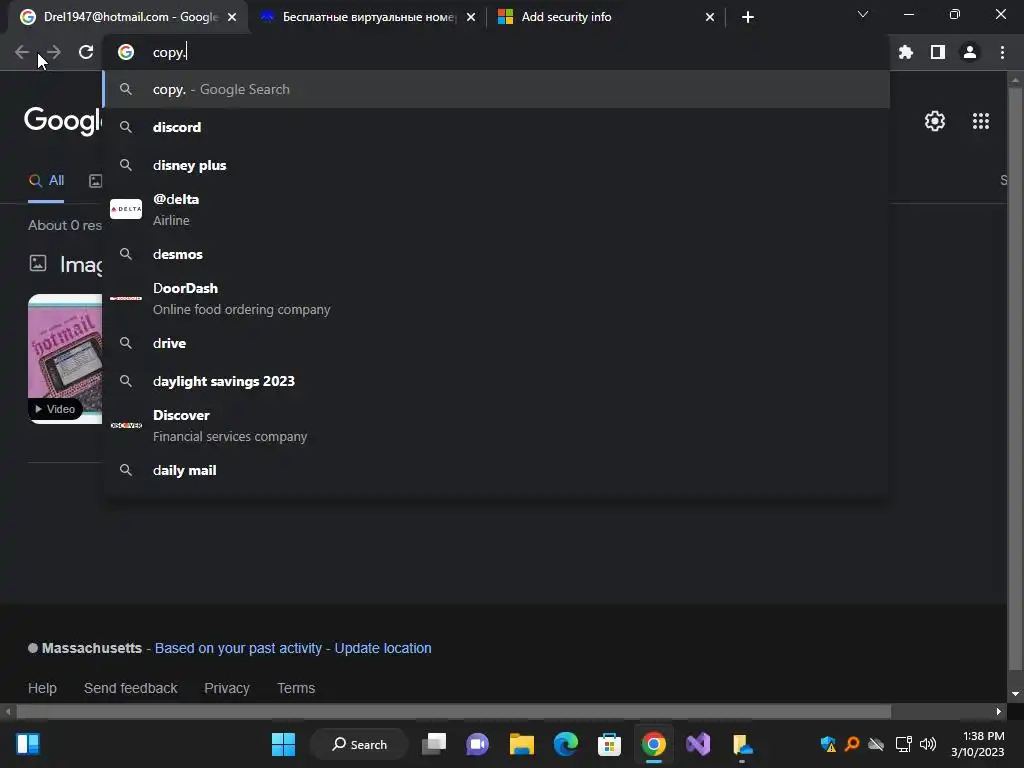This screenshot has width=1024, height=768.
Task: Click the horizontal scrollbar thumb
Action: pyautogui.click(x=454, y=711)
